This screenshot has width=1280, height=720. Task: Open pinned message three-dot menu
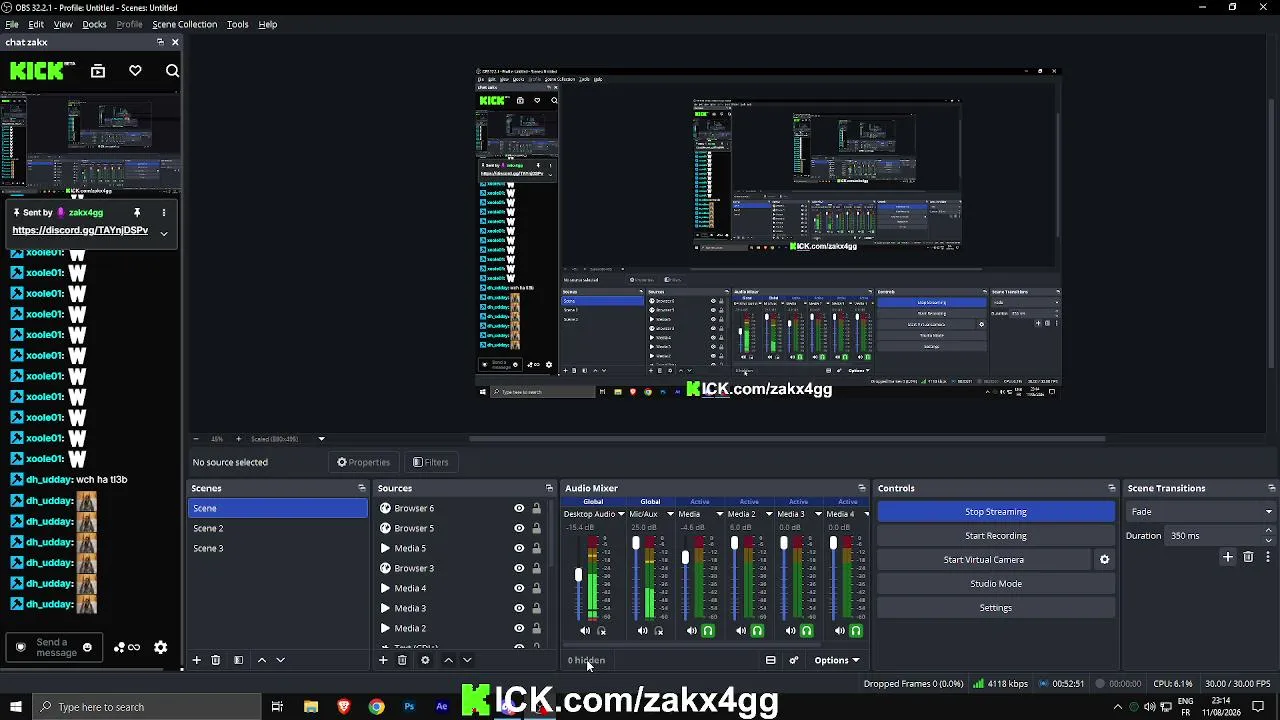pyautogui.click(x=164, y=212)
